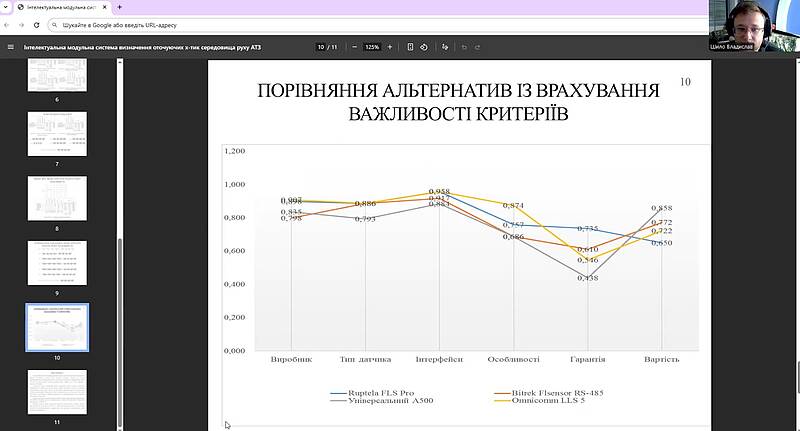Undo the last annotation
This screenshot has height=431, width=800.
464,47
